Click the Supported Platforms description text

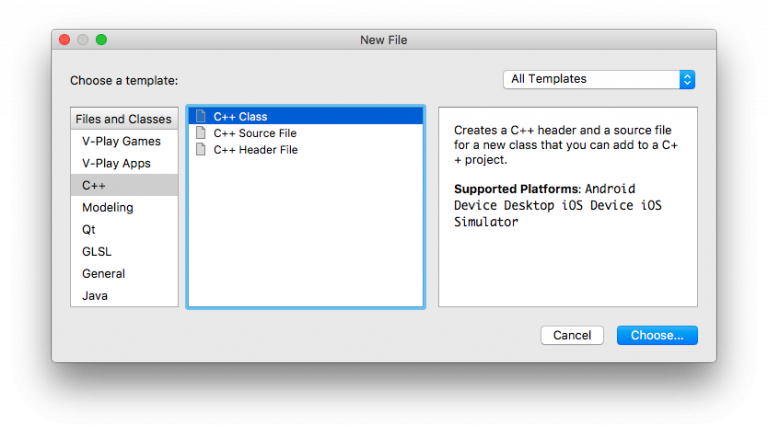[558, 205]
